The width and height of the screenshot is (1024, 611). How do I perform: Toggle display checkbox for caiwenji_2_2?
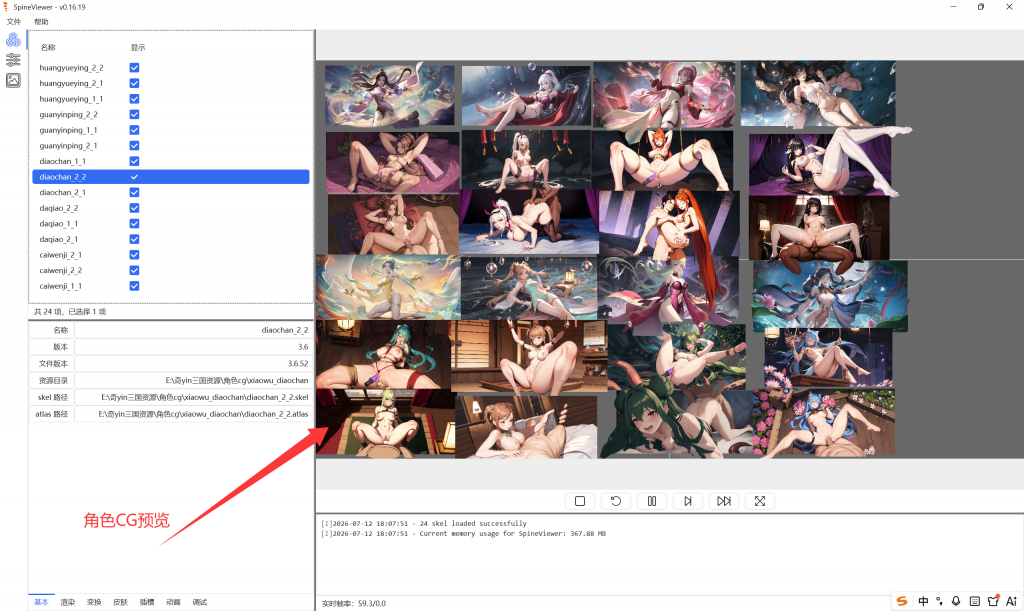(x=134, y=270)
